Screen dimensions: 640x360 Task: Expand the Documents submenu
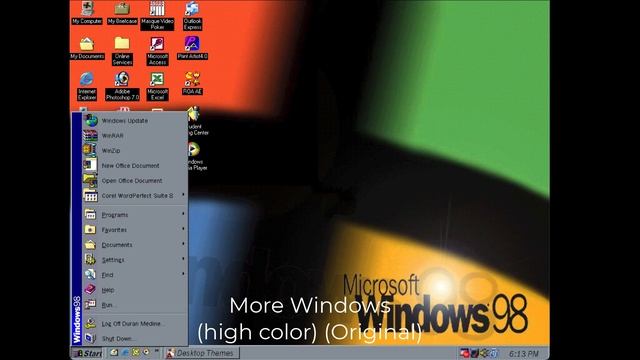coord(135,245)
